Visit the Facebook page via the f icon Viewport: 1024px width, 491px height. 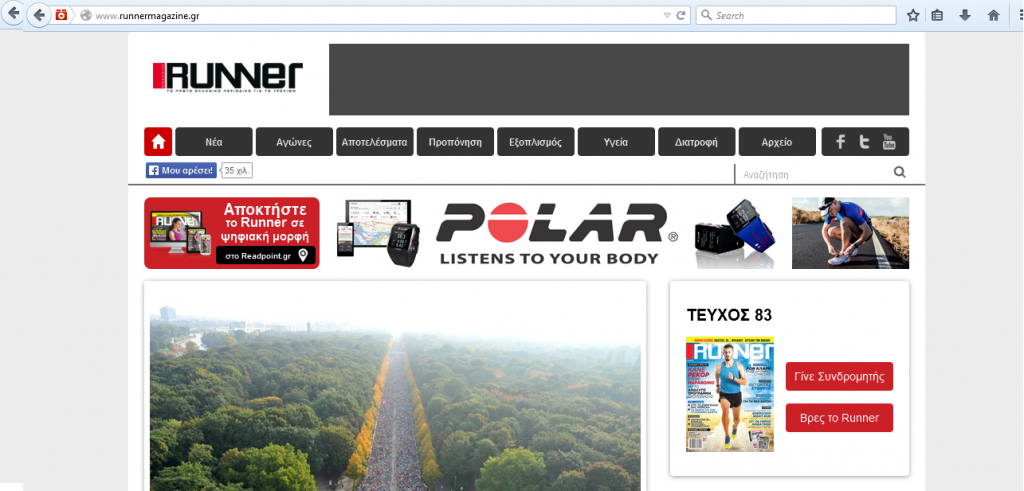point(841,142)
